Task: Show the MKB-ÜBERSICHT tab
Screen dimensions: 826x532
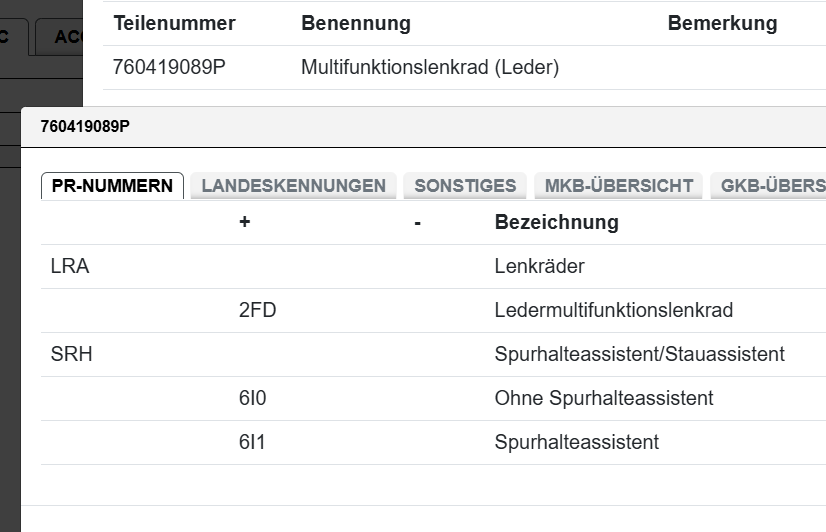Action: [x=619, y=186]
